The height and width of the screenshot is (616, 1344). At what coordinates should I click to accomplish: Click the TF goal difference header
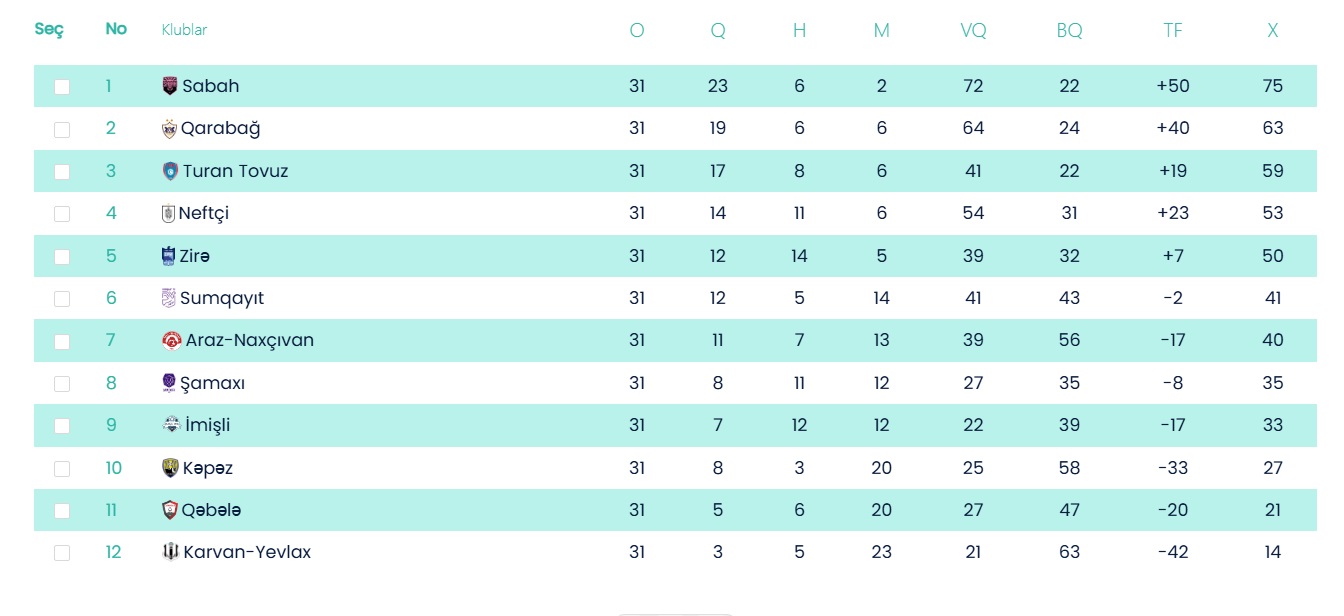(x=1173, y=31)
